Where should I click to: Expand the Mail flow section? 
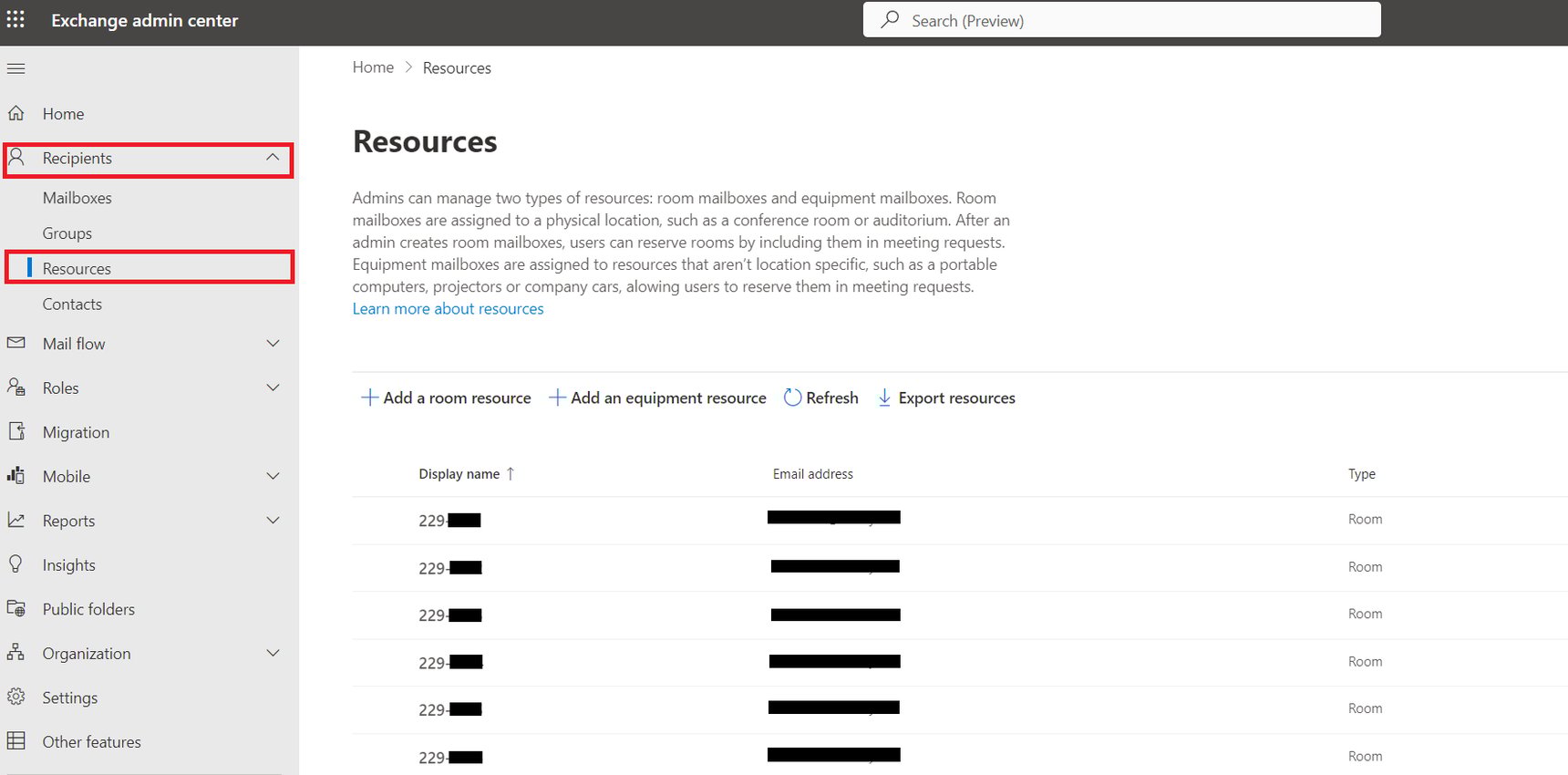[273, 344]
